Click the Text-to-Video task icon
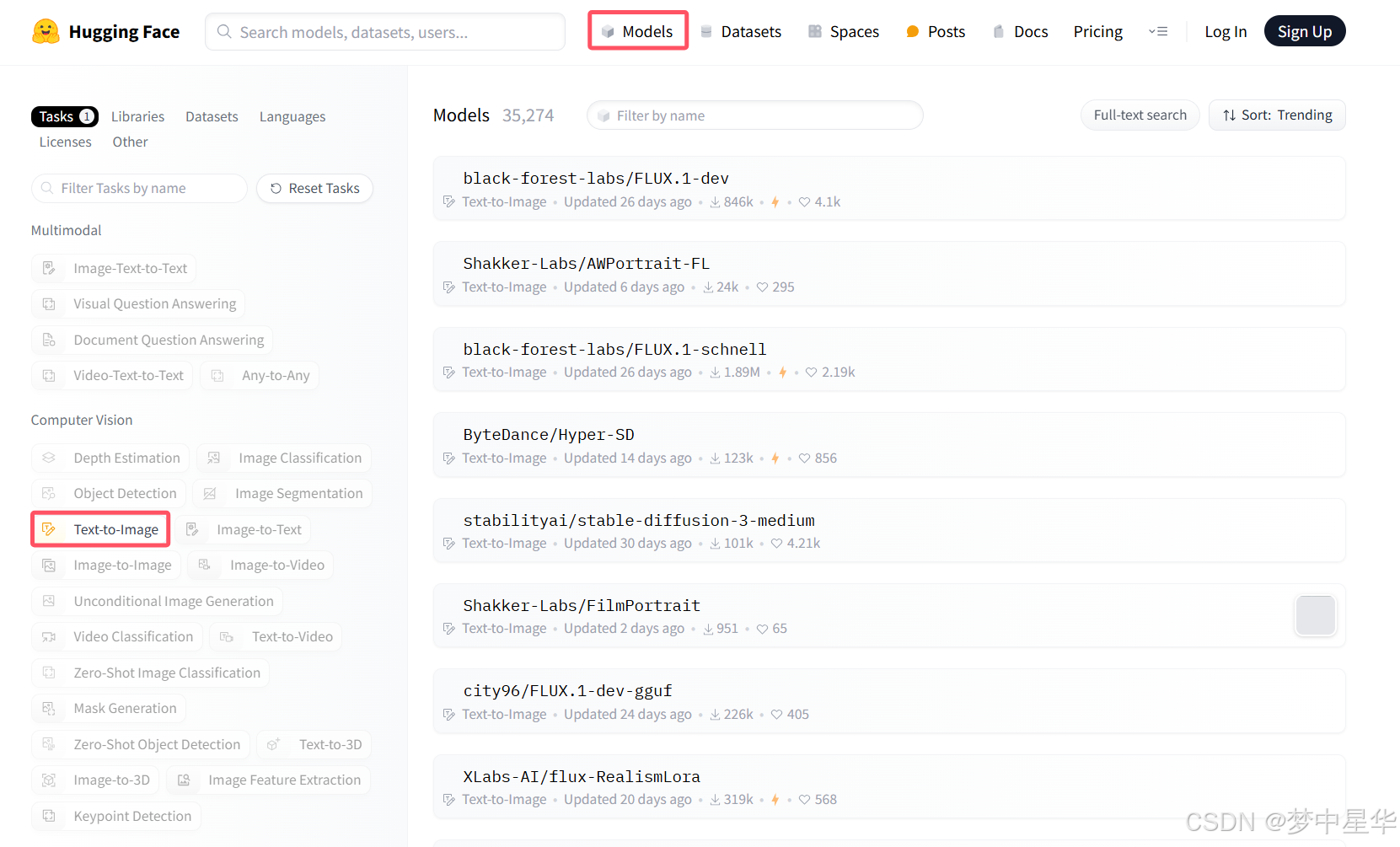Image resolution: width=1400 pixels, height=847 pixels. click(x=227, y=636)
